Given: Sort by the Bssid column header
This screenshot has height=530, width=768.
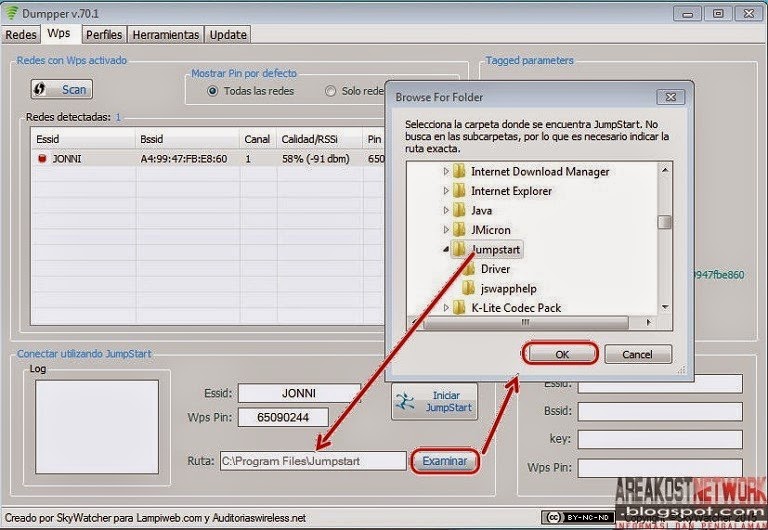Looking at the screenshot, I should point(187,139).
